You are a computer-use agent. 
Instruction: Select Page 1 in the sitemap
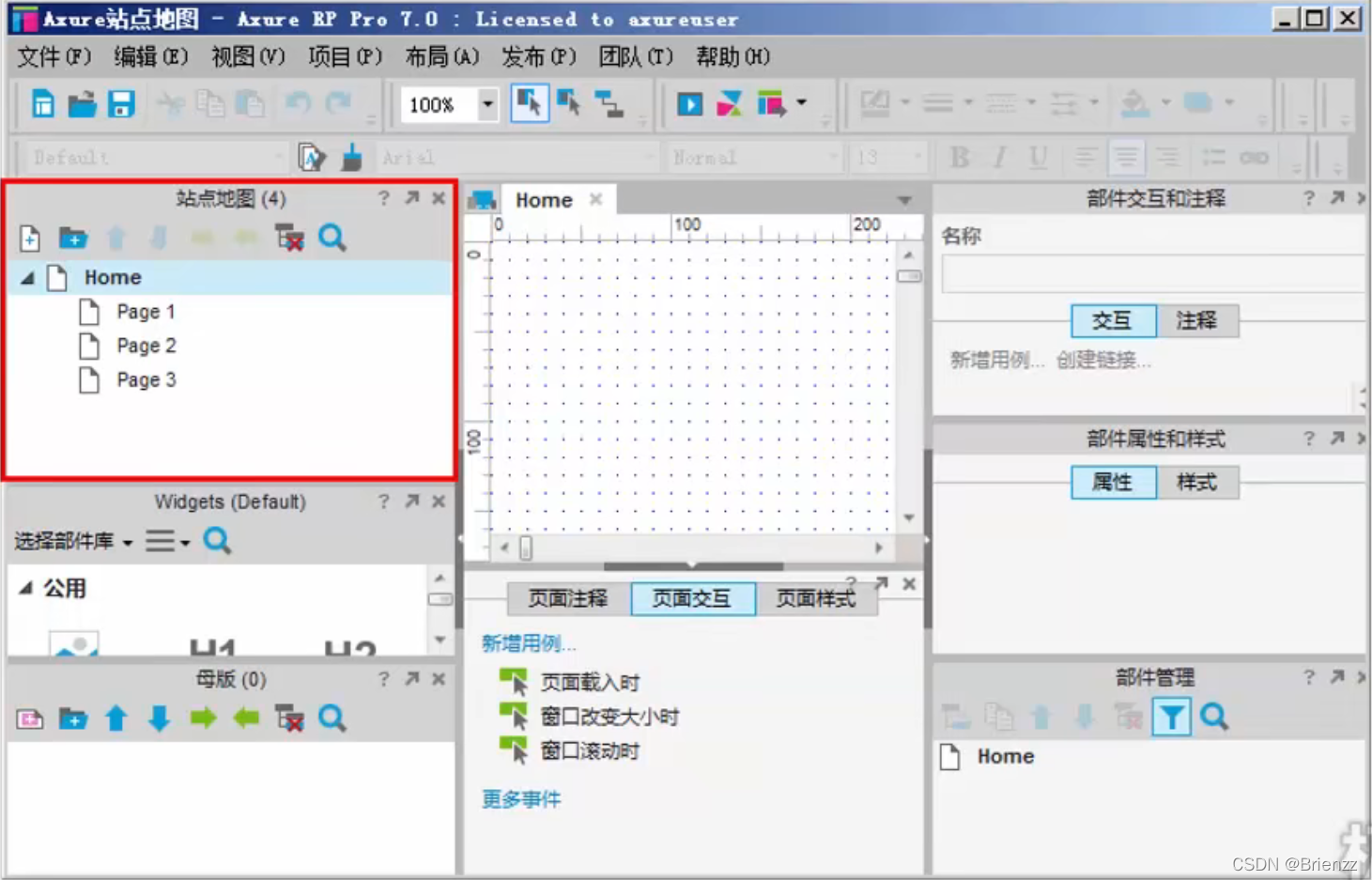point(146,312)
